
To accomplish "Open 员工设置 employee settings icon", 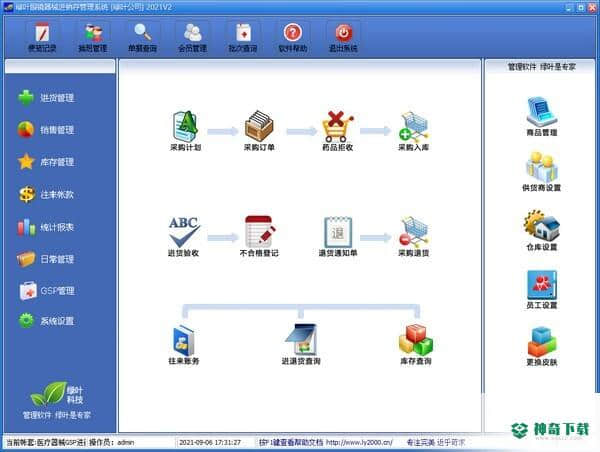I will [541, 290].
